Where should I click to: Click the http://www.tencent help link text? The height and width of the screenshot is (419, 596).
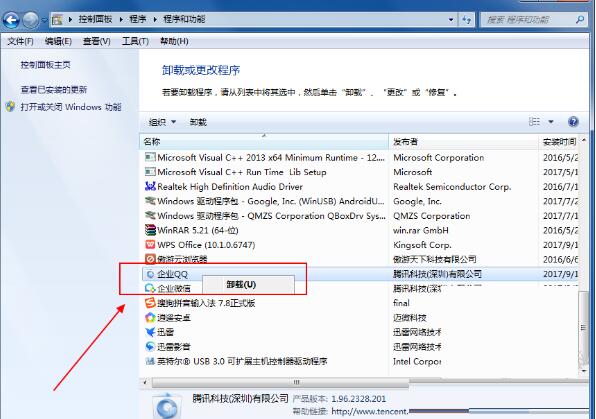pyautogui.click(x=370, y=411)
